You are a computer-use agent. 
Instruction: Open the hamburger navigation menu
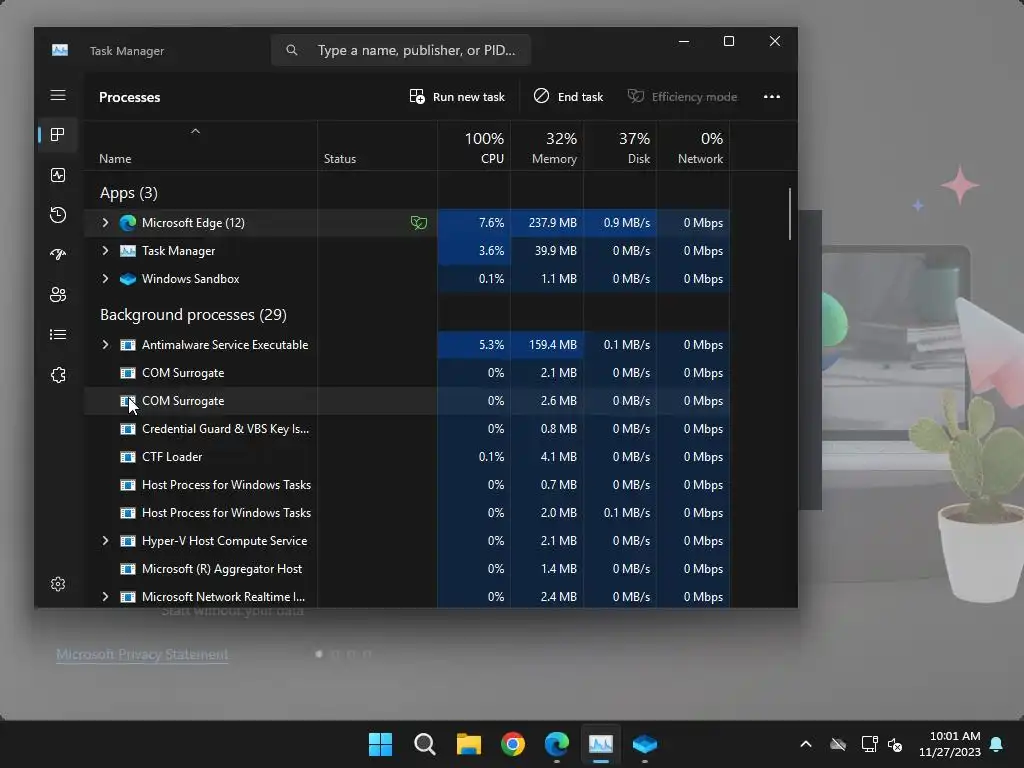[58, 95]
